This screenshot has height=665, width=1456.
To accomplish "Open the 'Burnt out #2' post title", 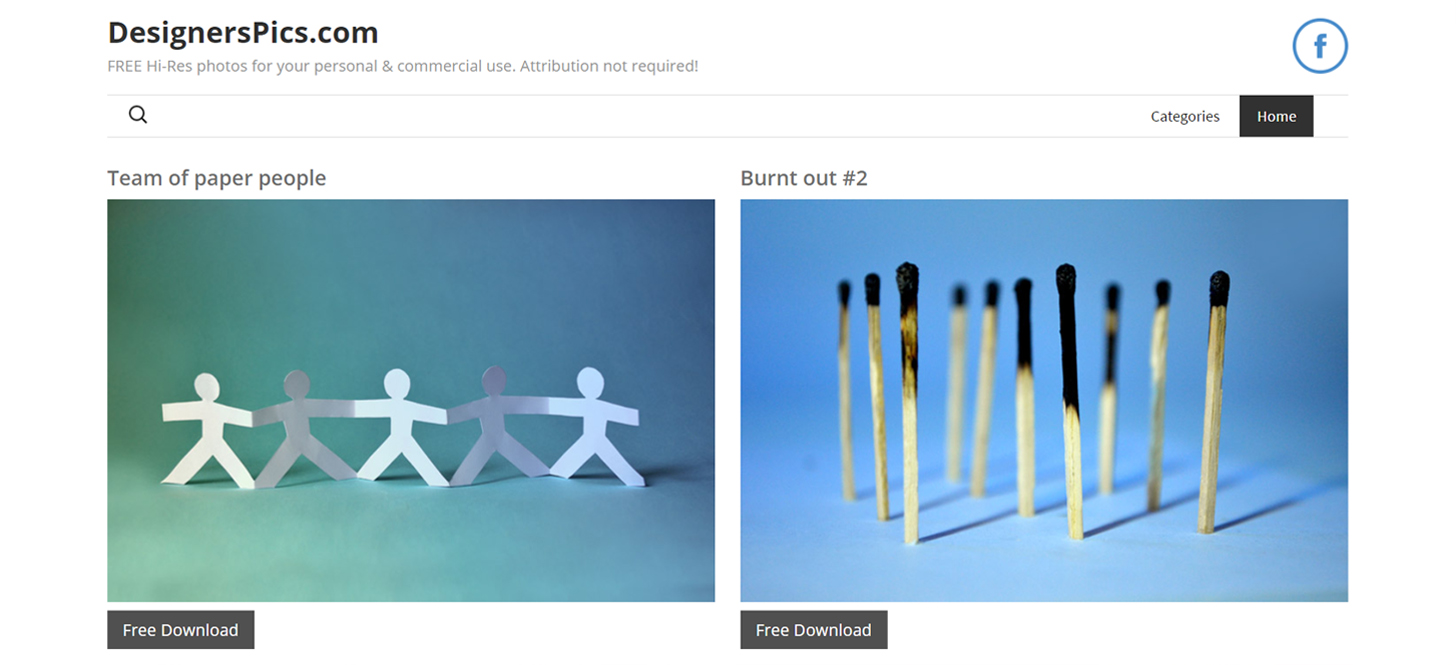I will [804, 178].
